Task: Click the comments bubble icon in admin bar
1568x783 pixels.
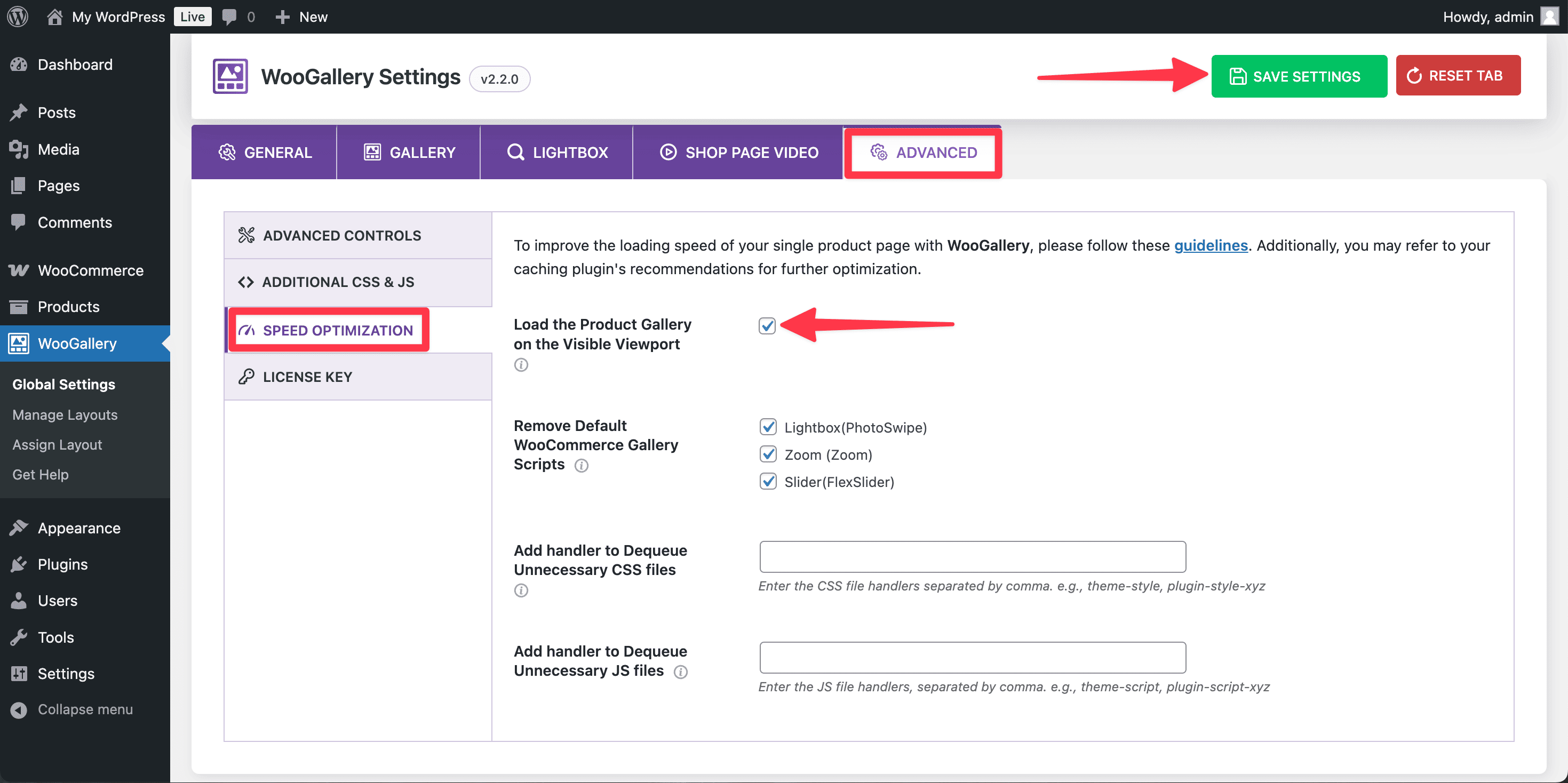Action: coord(229,17)
